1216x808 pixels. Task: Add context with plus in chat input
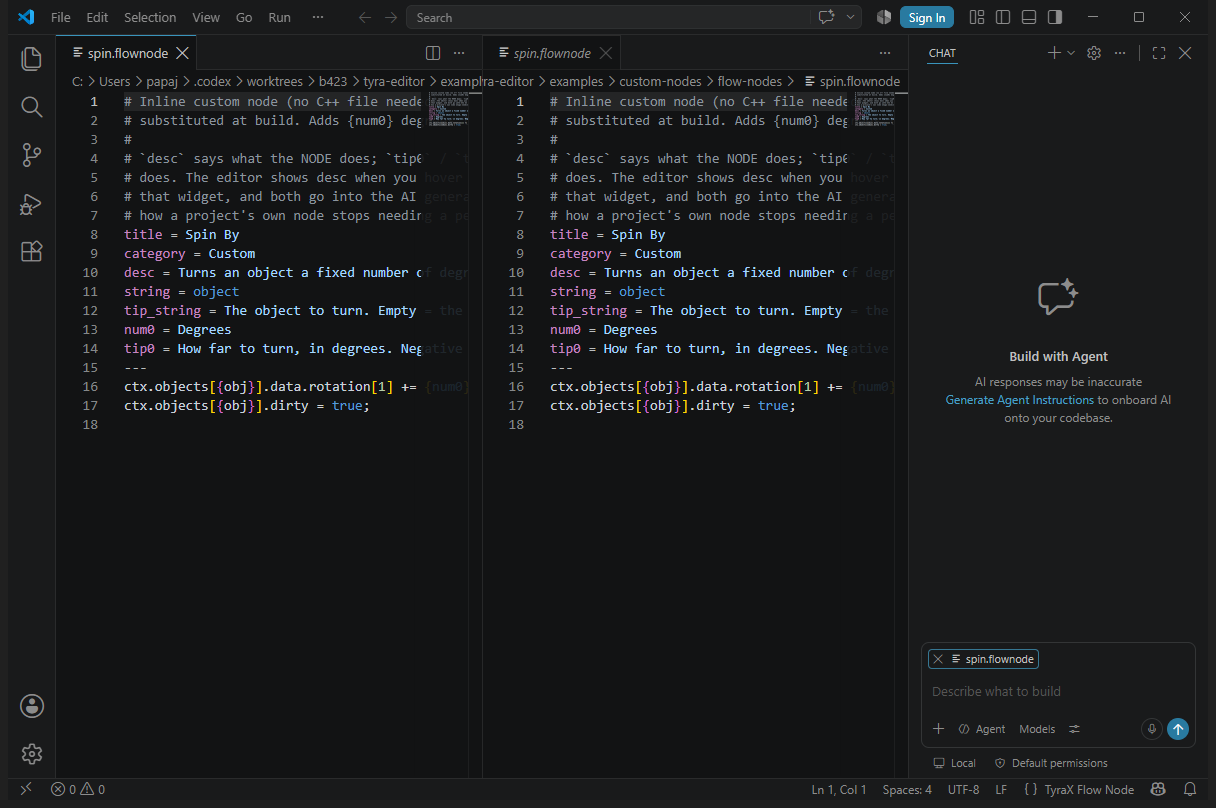pos(938,729)
